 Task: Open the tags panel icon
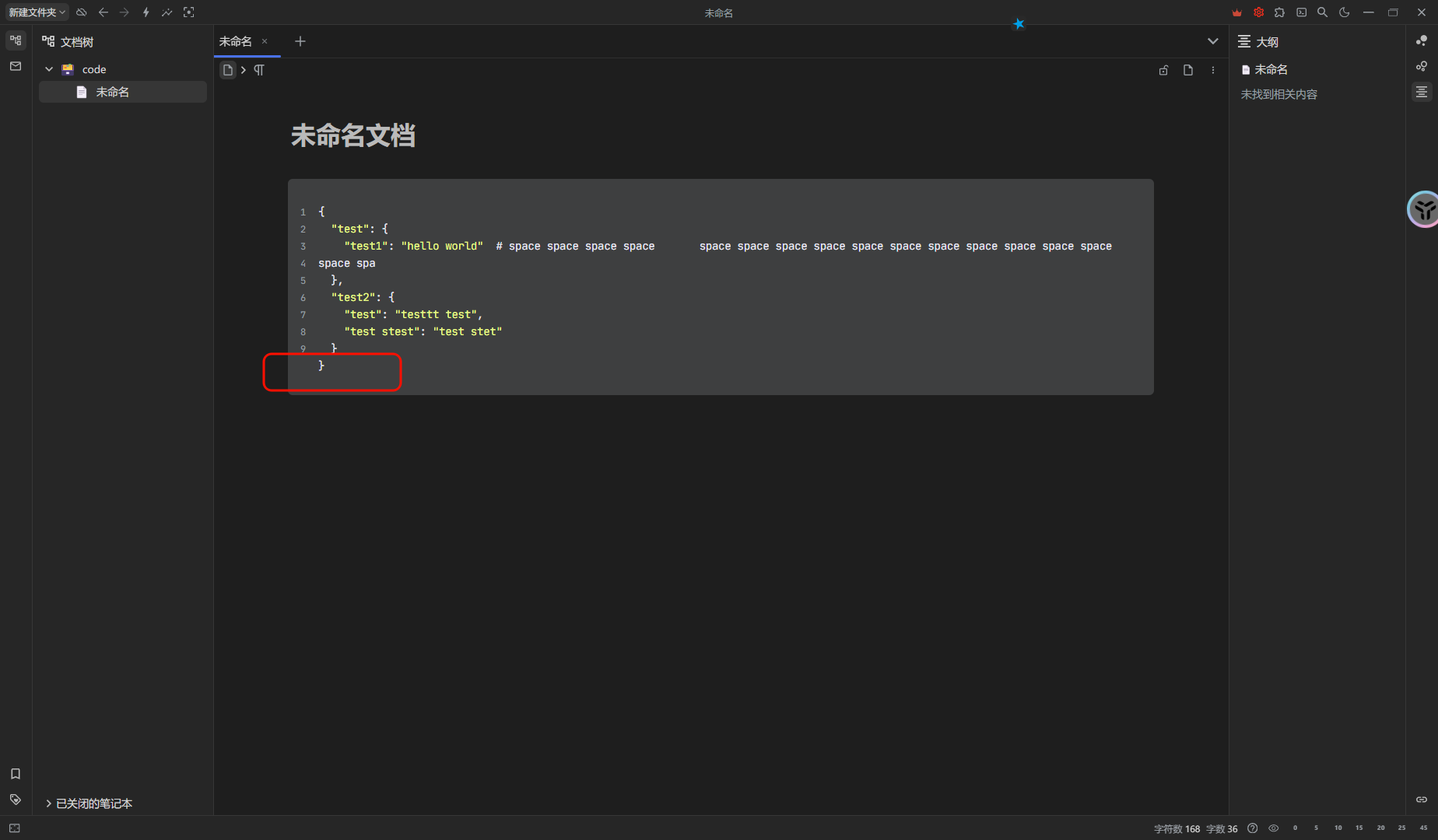click(x=16, y=800)
